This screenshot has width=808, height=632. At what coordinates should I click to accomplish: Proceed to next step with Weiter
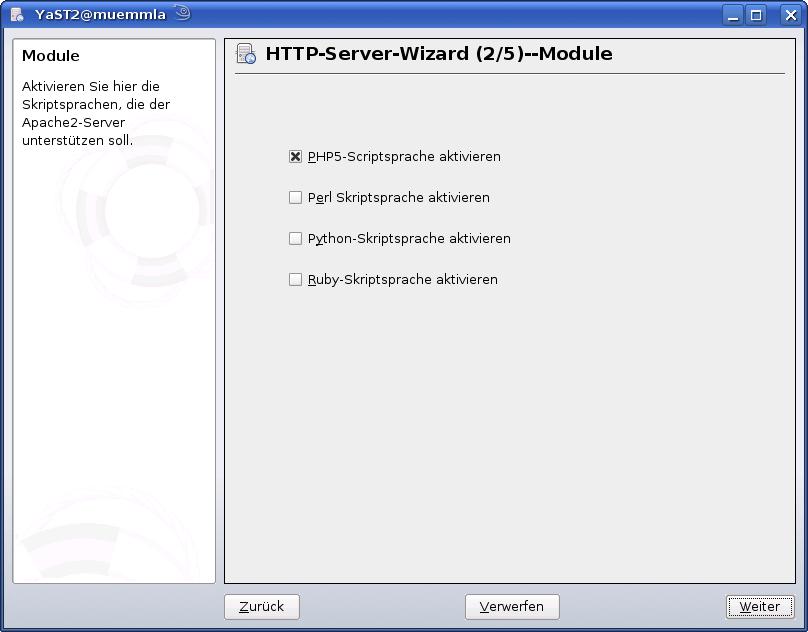tap(759, 606)
